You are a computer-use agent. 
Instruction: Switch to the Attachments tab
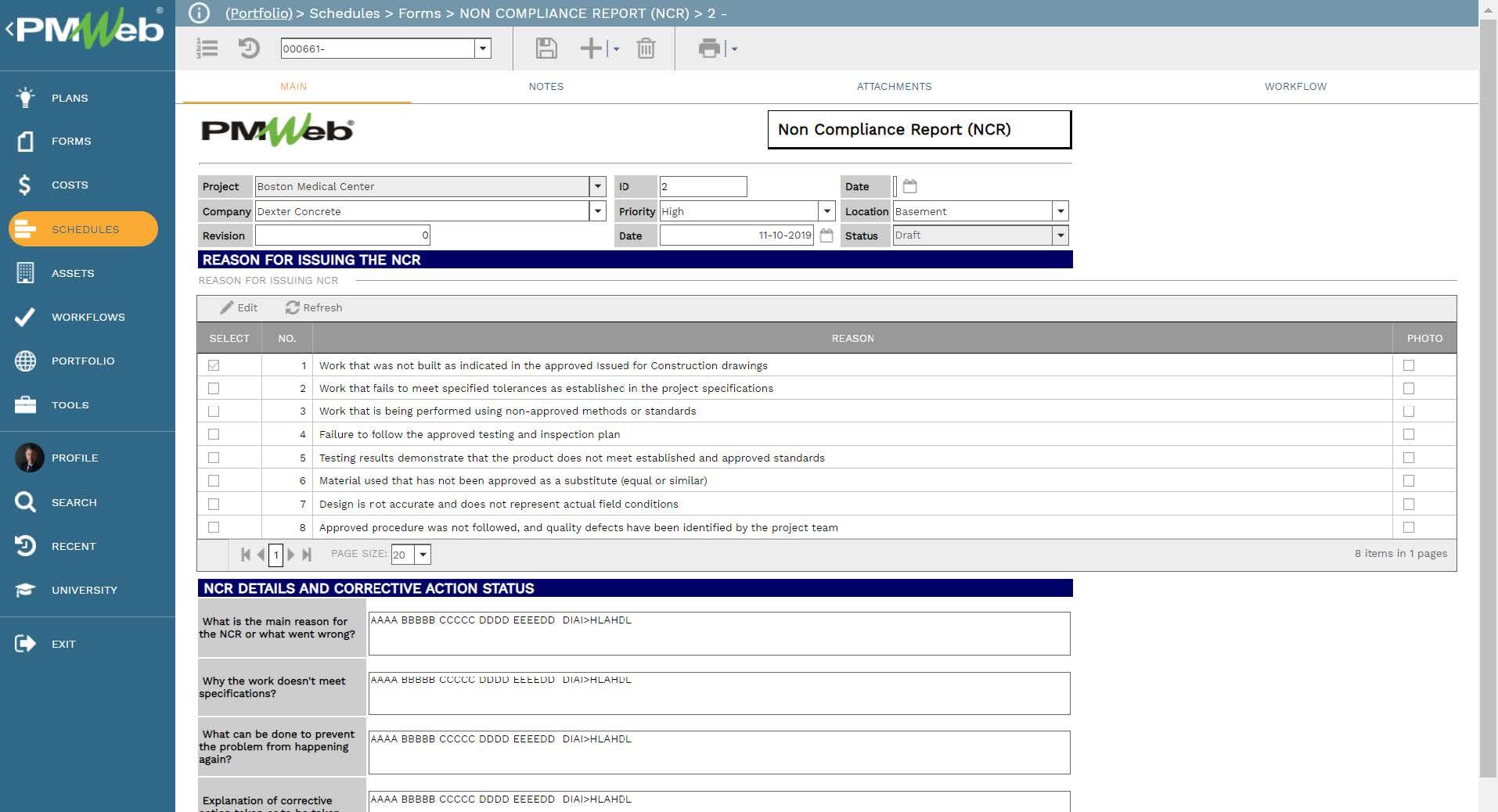click(894, 87)
